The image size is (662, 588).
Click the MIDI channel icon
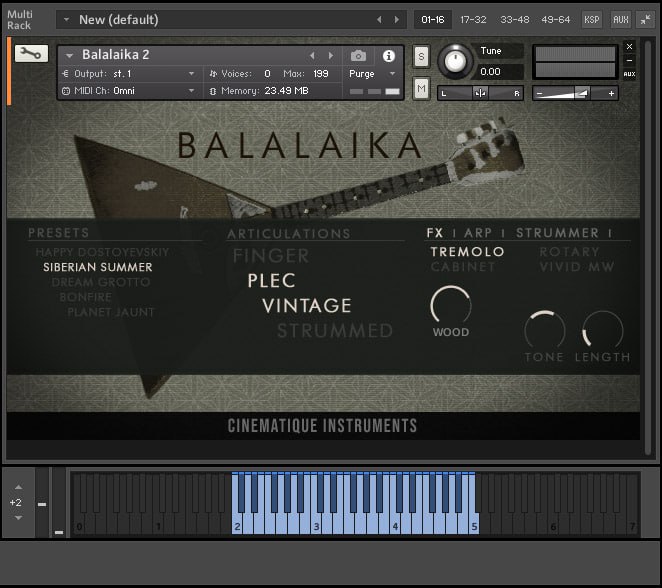[66, 91]
